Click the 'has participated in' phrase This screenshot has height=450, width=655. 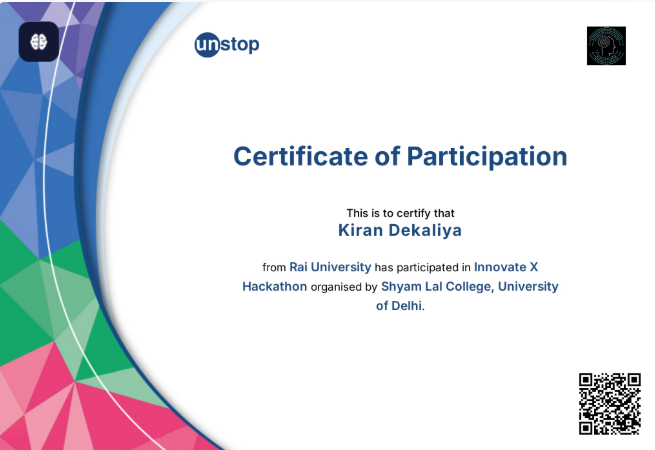point(422,267)
